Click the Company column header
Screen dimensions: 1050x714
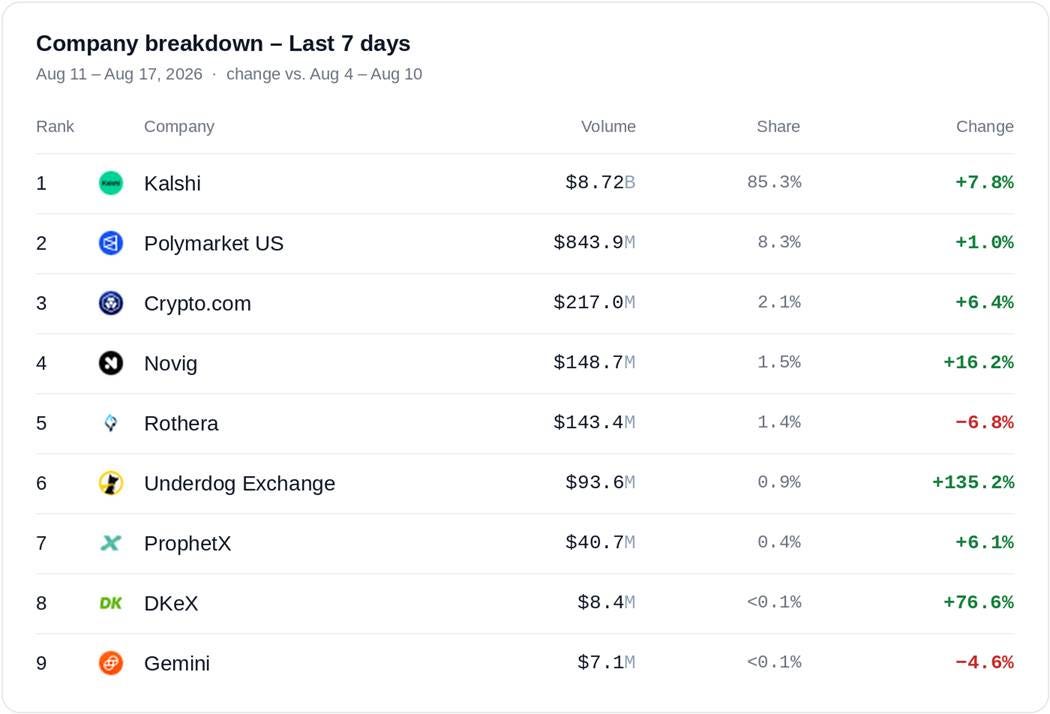point(179,127)
